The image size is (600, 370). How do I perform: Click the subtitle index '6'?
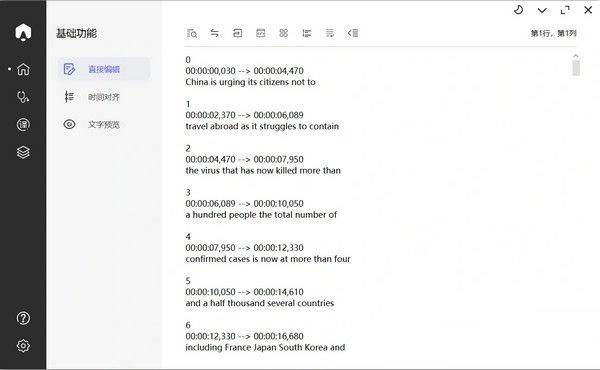pyautogui.click(x=188, y=325)
